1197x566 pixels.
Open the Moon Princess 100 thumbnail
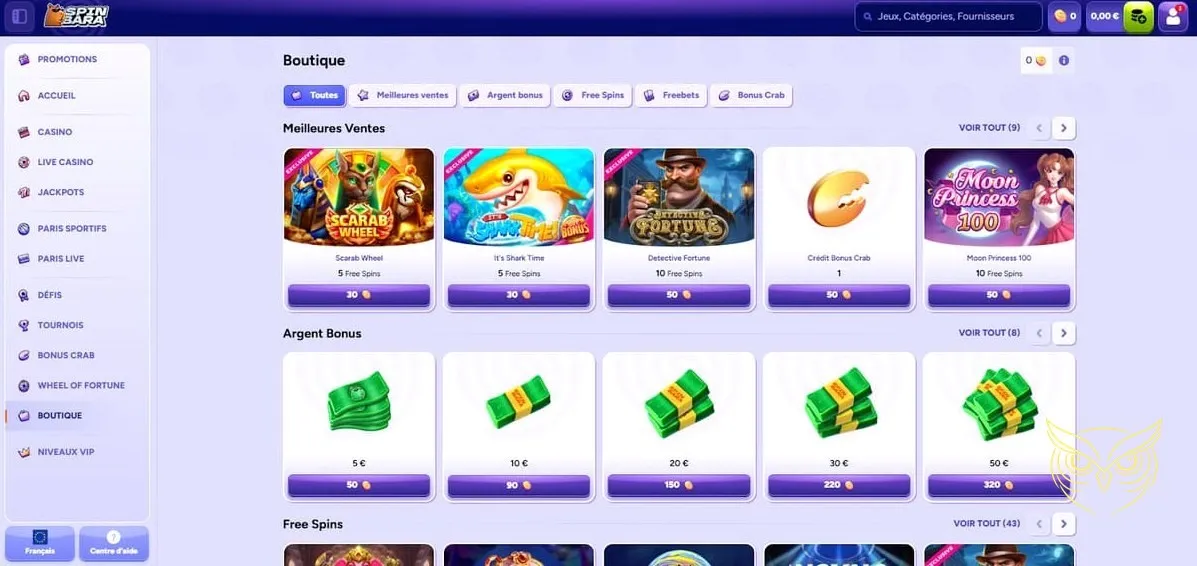point(999,197)
